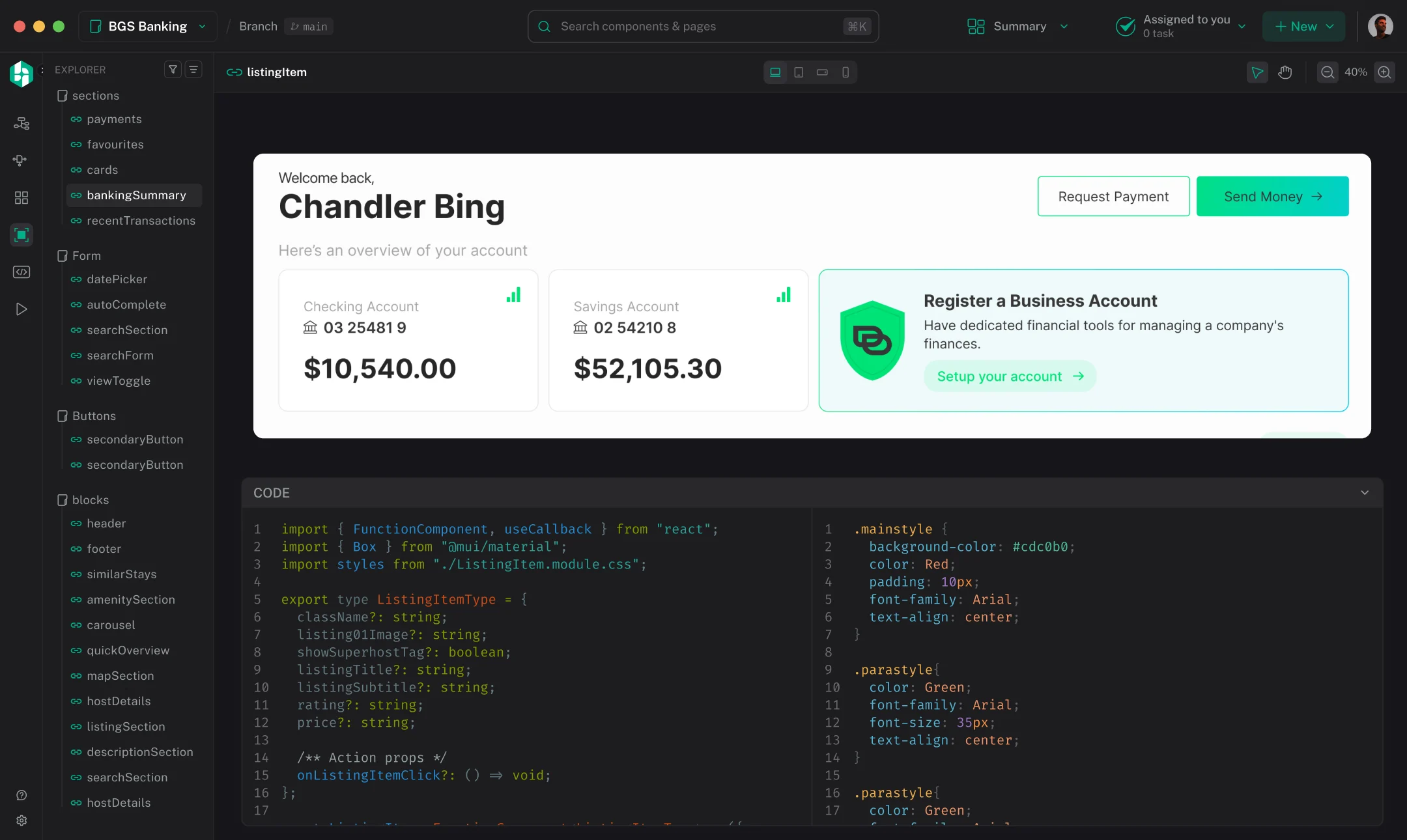Click the Request Payment button
The width and height of the screenshot is (1407, 840).
(1113, 196)
